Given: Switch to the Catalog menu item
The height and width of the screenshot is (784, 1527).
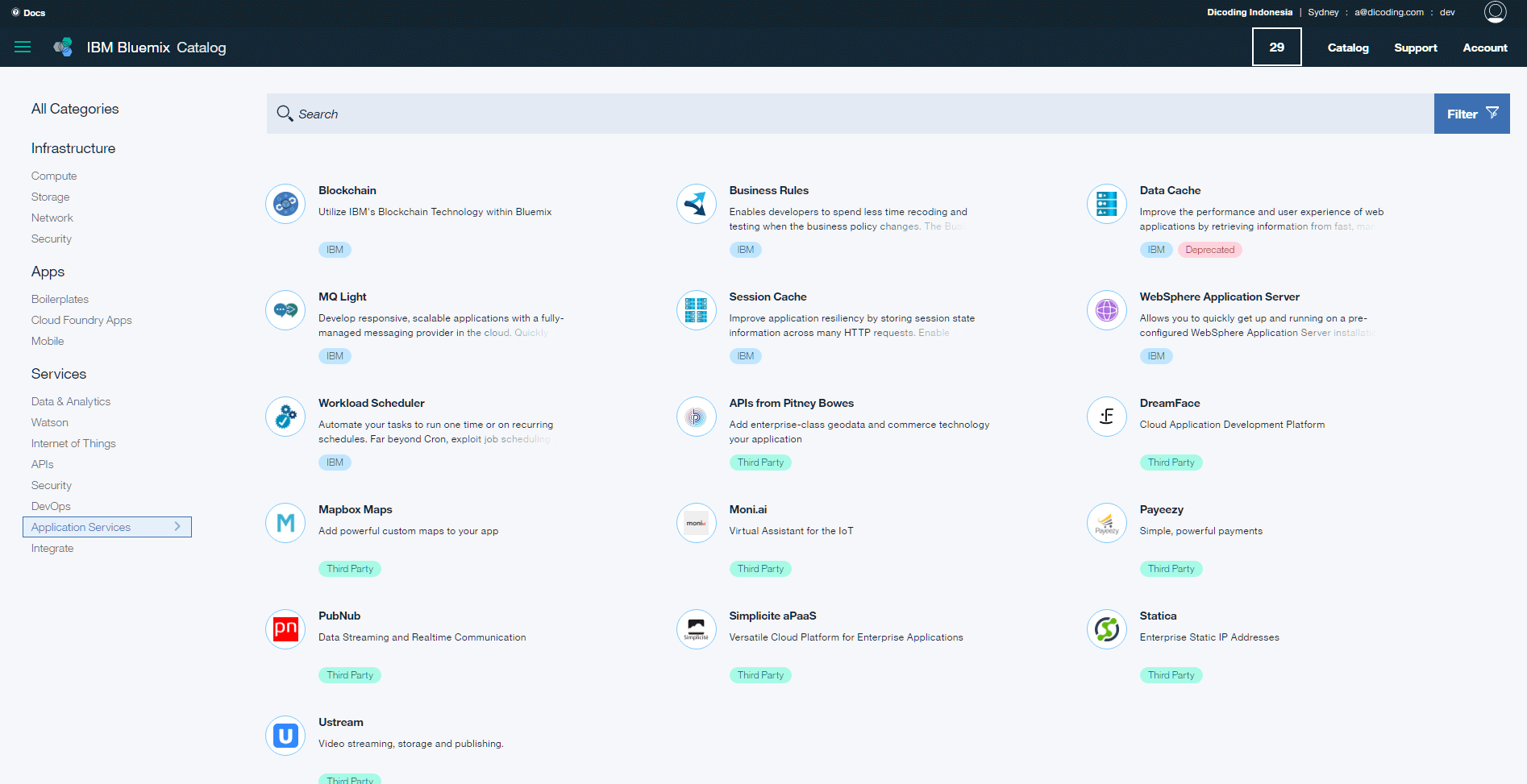Looking at the screenshot, I should click(x=1347, y=48).
